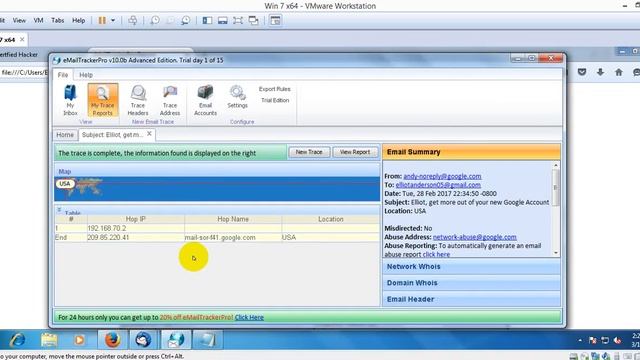Expand the Email Header section

click(471, 299)
